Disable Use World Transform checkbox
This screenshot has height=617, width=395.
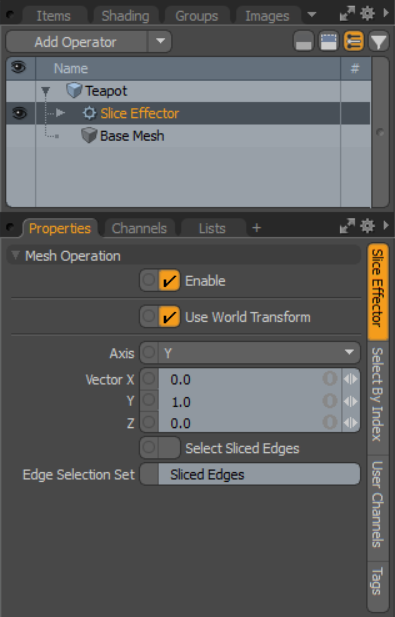[x=170, y=317]
